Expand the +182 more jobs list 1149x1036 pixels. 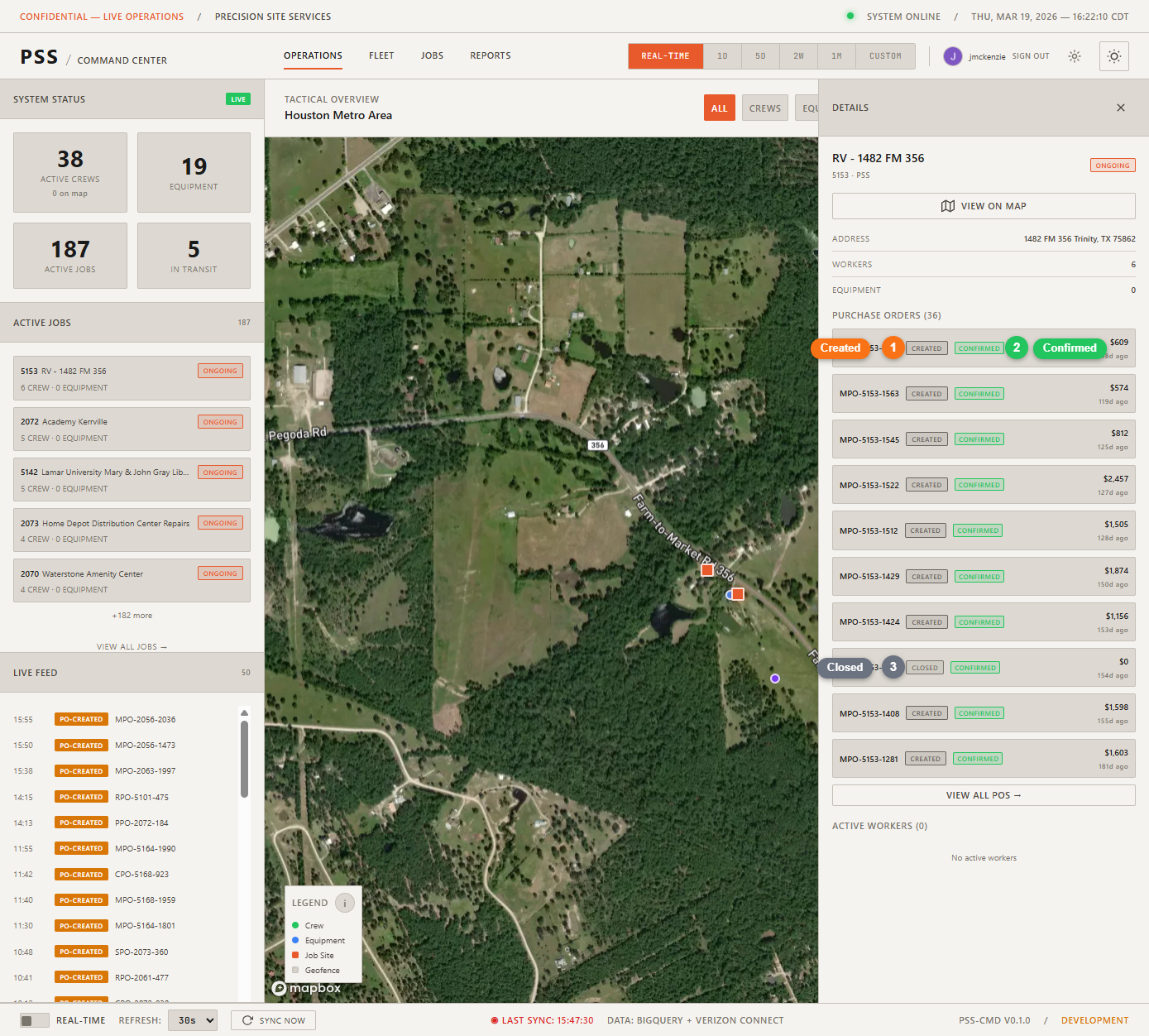[132, 615]
